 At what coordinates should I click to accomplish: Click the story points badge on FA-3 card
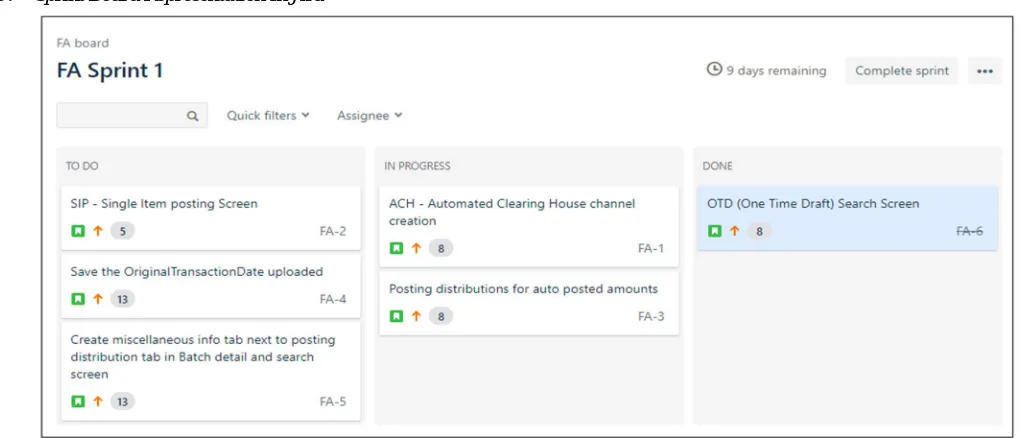[440, 316]
